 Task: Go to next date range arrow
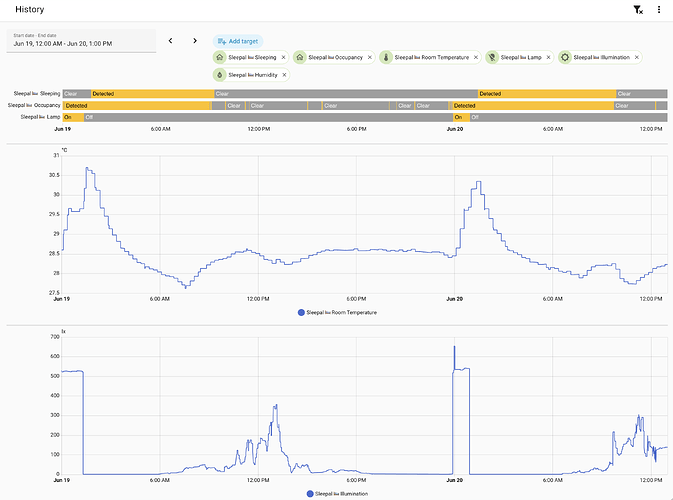195,41
